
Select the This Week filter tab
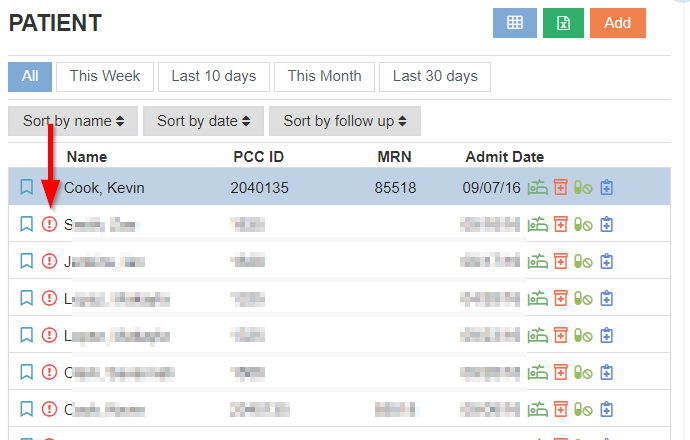point(105,77)
